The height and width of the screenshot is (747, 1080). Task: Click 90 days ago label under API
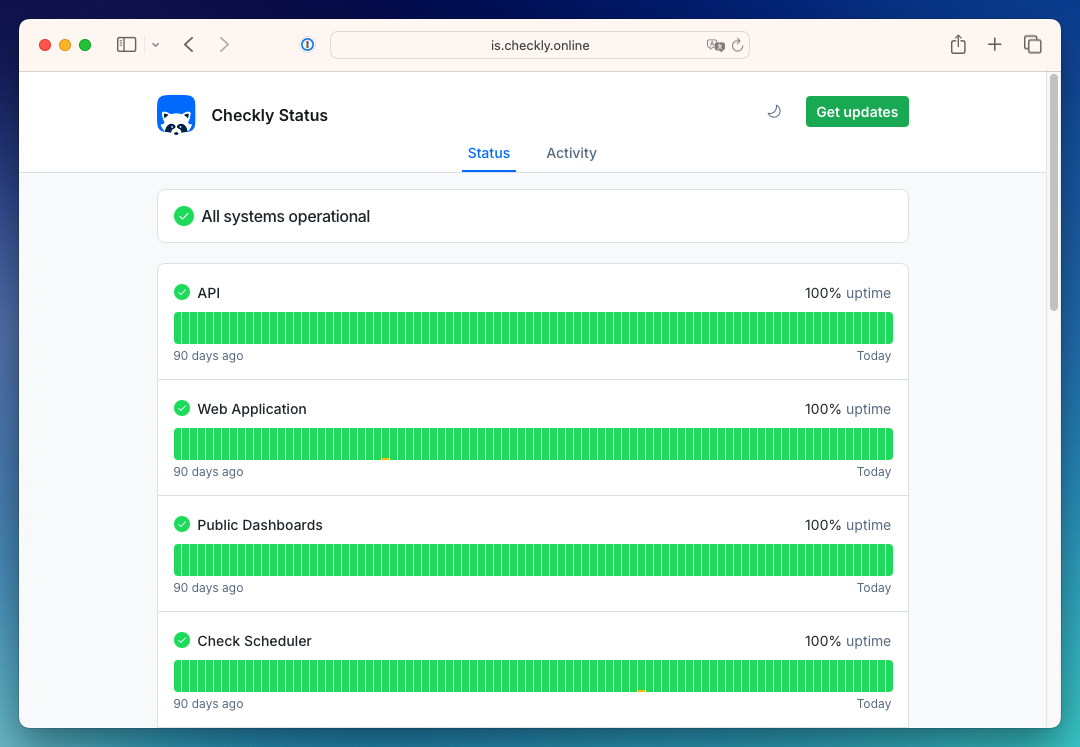[208, 356]
